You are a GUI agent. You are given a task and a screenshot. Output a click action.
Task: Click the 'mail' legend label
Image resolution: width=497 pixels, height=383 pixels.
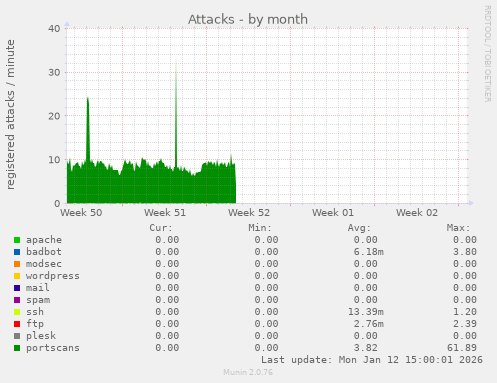(x=38, y=288)
